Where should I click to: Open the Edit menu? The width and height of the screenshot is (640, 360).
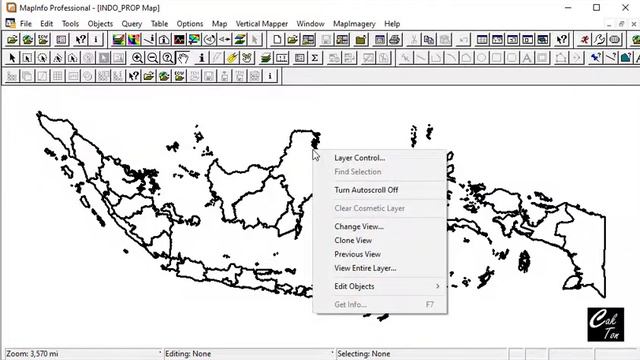pyautogui.click(x=47, y=24)
